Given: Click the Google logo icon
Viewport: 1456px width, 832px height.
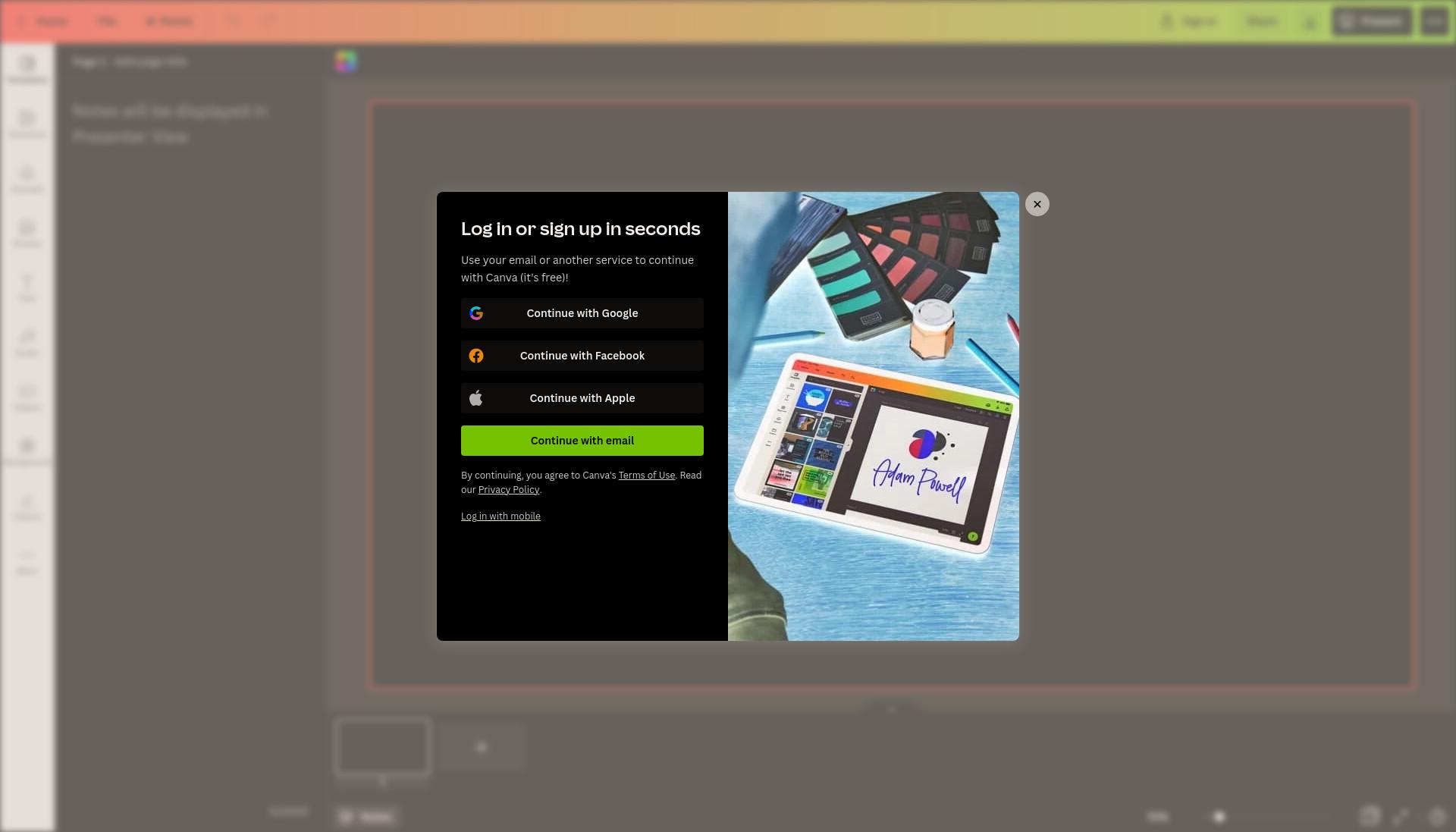Looking at the screenshot, I should click(476, 313).
